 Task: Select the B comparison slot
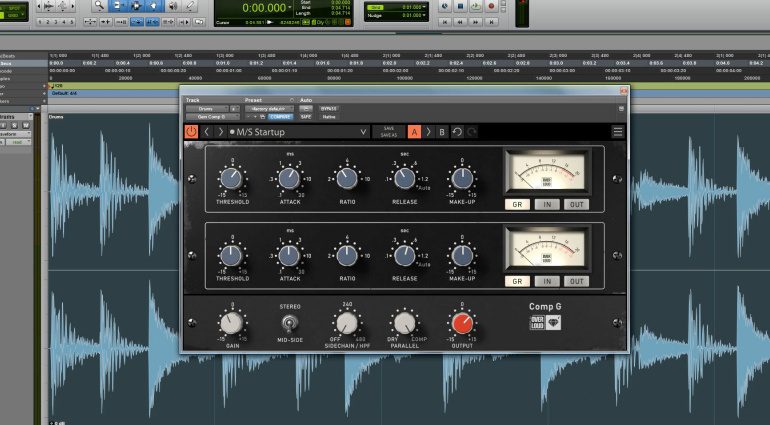coord(442,132)
